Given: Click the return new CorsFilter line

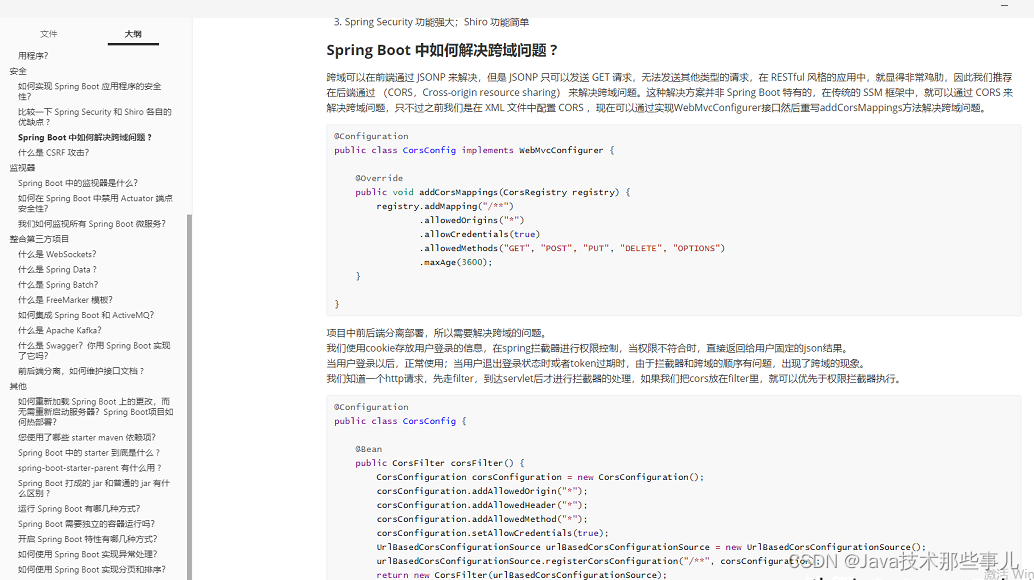Looking at the screenshot, I should point(522,575).
